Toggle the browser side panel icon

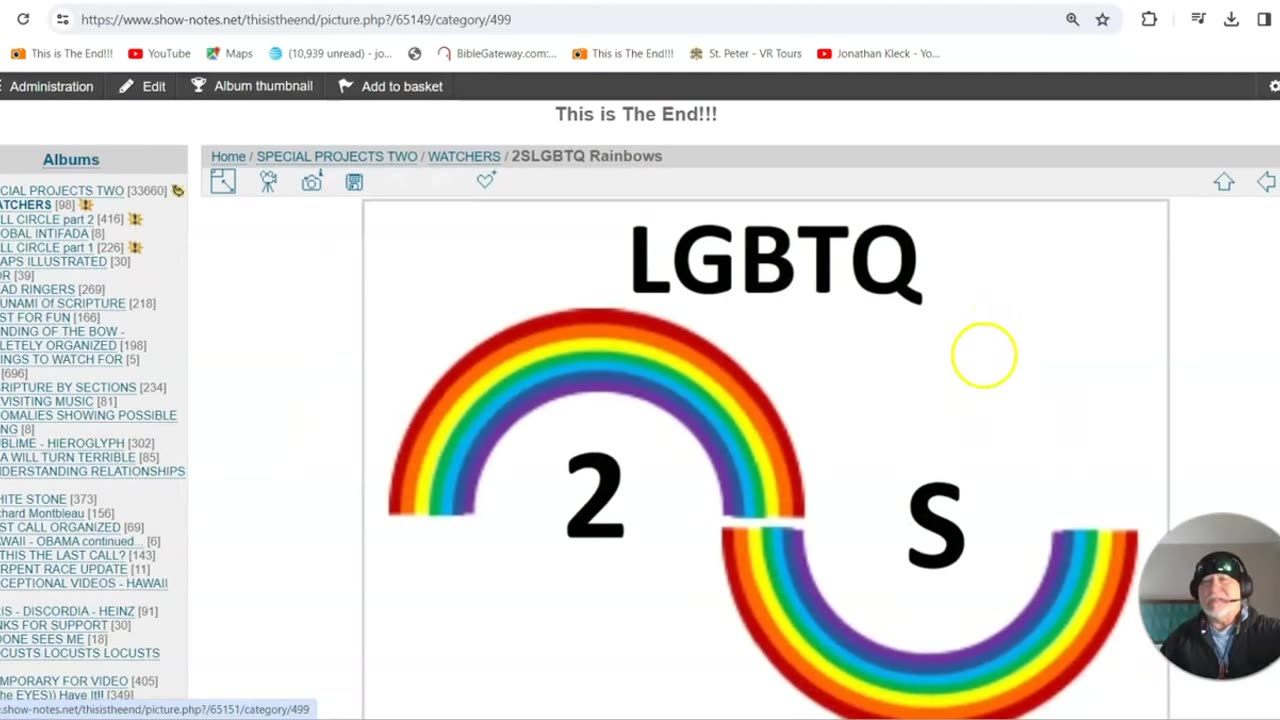pyautogui.click(x=1264, y=19)
